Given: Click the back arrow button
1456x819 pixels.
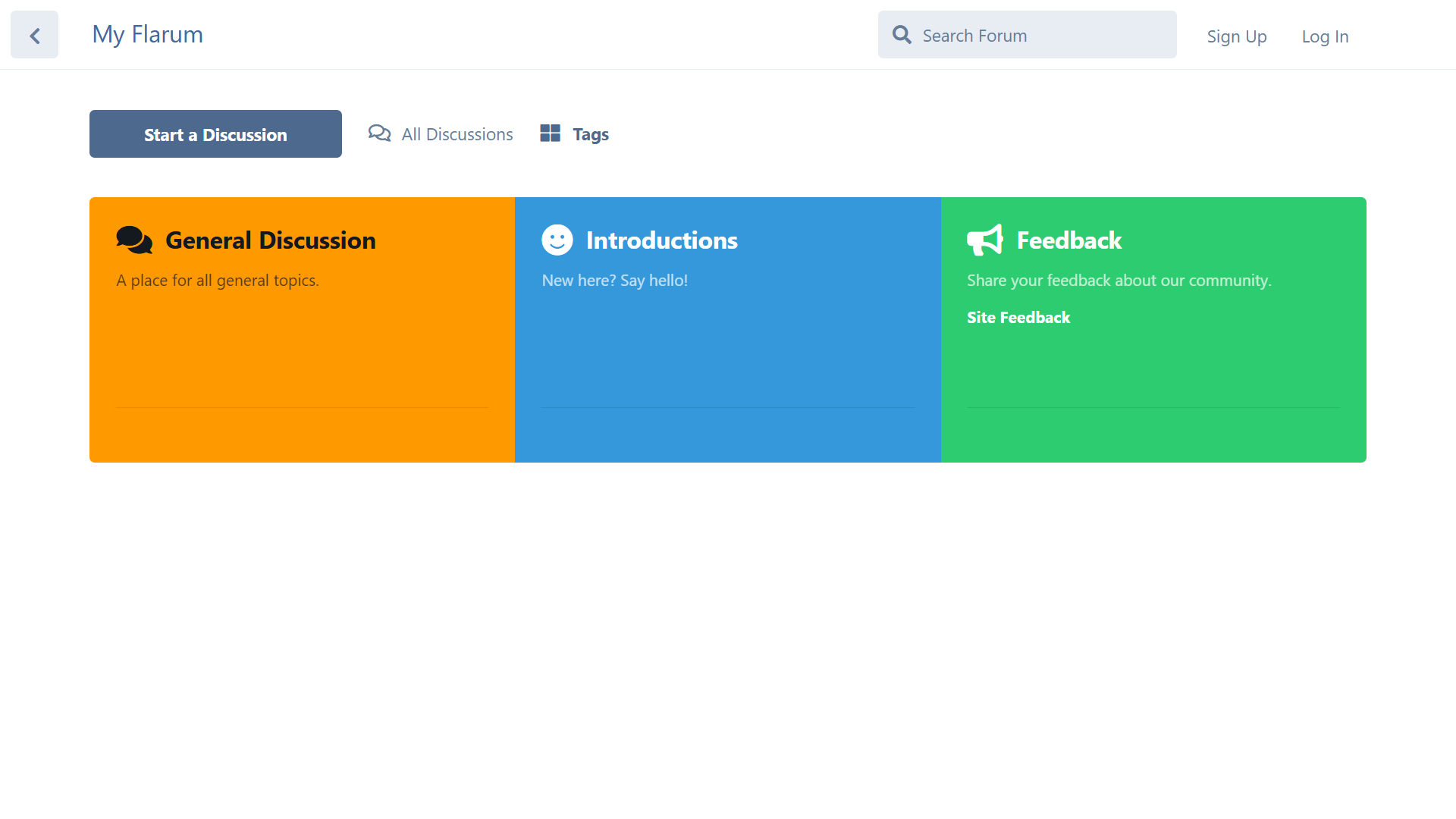Looking at the screenshot, I should tap(34, 35).
